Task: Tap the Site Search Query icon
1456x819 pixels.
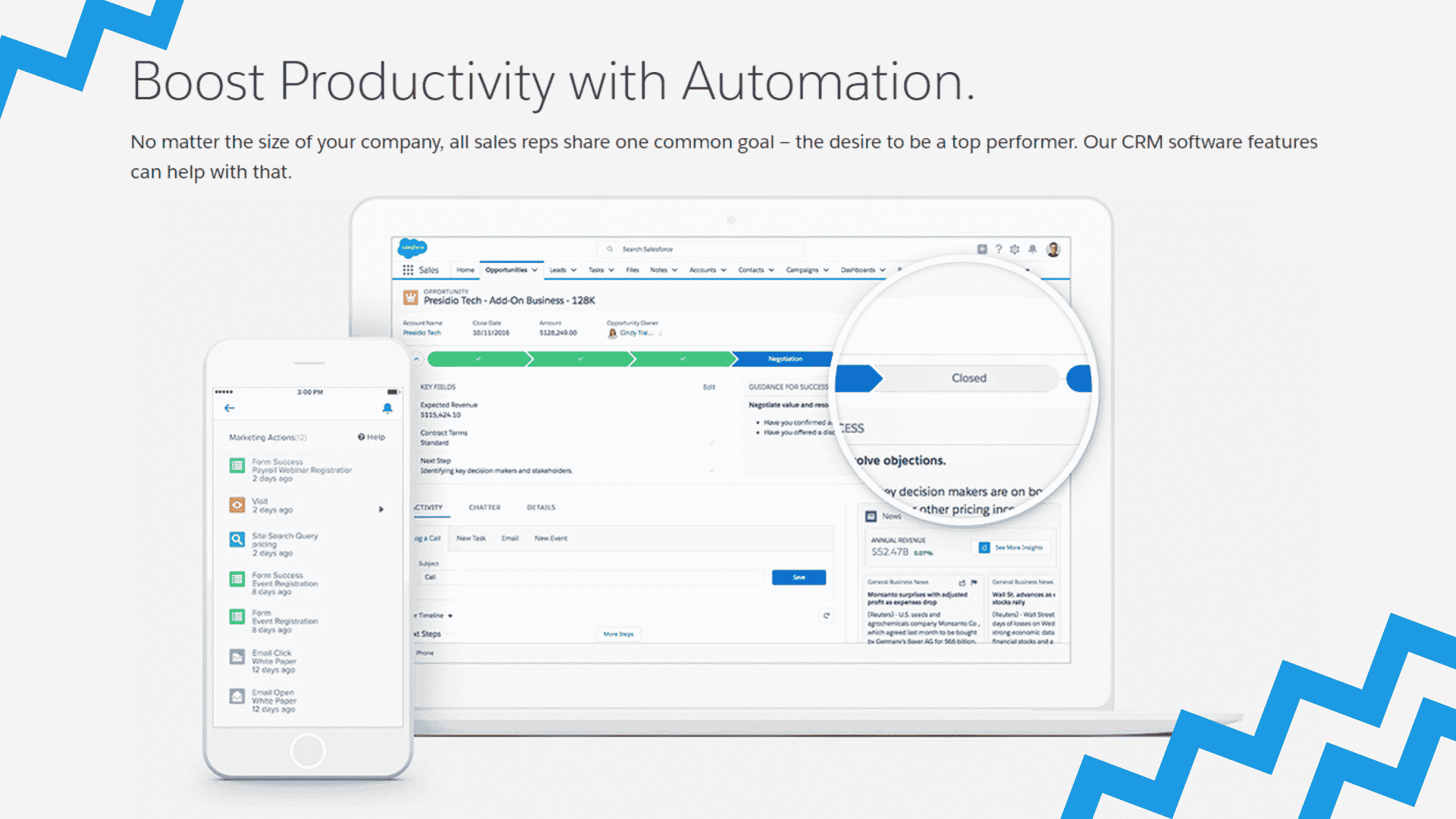Action: pos(237,539)
